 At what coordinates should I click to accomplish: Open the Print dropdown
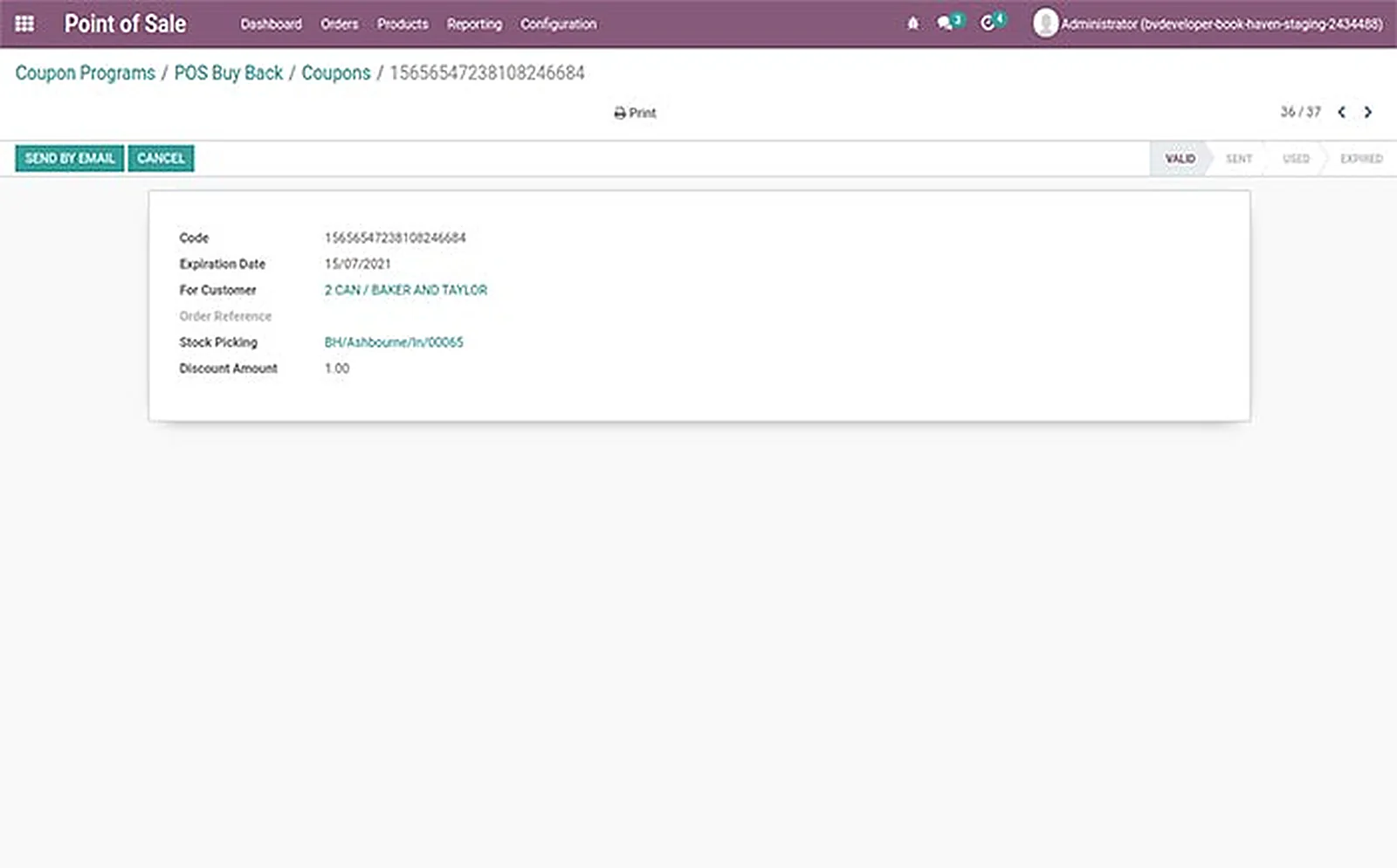[635, 113]
